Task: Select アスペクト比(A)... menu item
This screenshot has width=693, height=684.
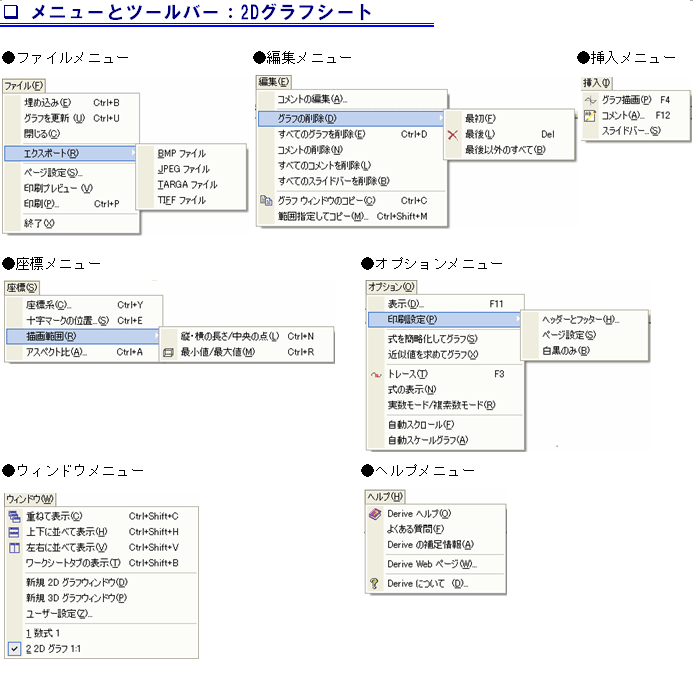Action: click(x=84, y=352)
